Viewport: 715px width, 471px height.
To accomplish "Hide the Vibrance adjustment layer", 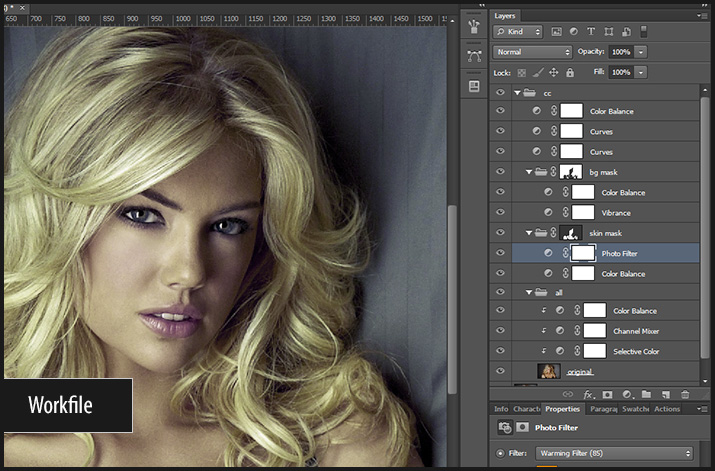I will pos(500,213).
